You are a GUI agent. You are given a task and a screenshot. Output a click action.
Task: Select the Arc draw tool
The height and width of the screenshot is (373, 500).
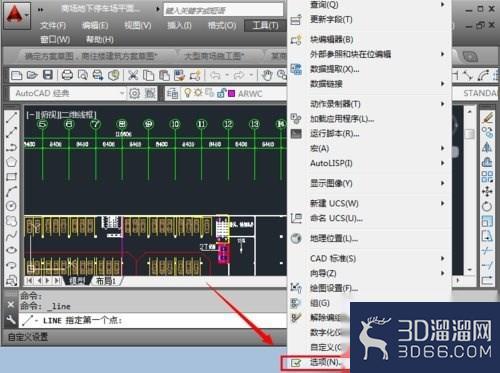point(12,191)
